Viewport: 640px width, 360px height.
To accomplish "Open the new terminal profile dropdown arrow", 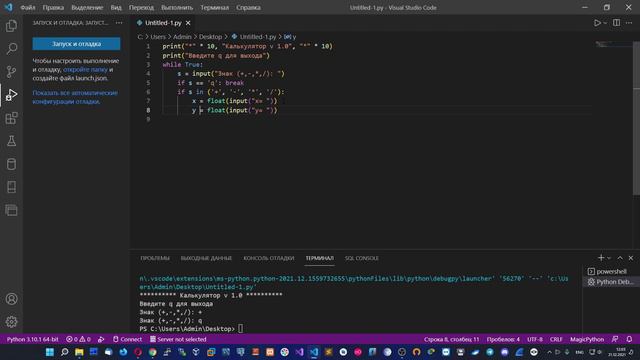I will [609, 258].
